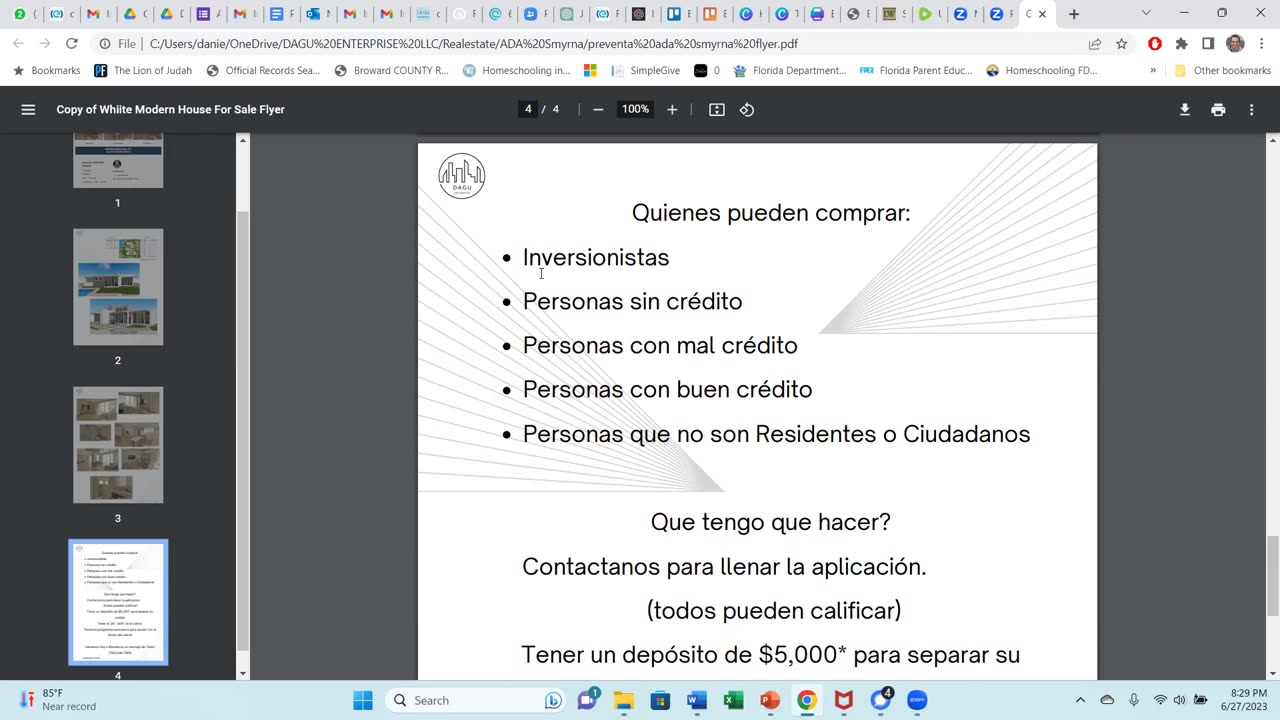This screenshot has width=1280, height=720.
Task: Open PowerPoint from the taskbar
Action: click(770, 700)
